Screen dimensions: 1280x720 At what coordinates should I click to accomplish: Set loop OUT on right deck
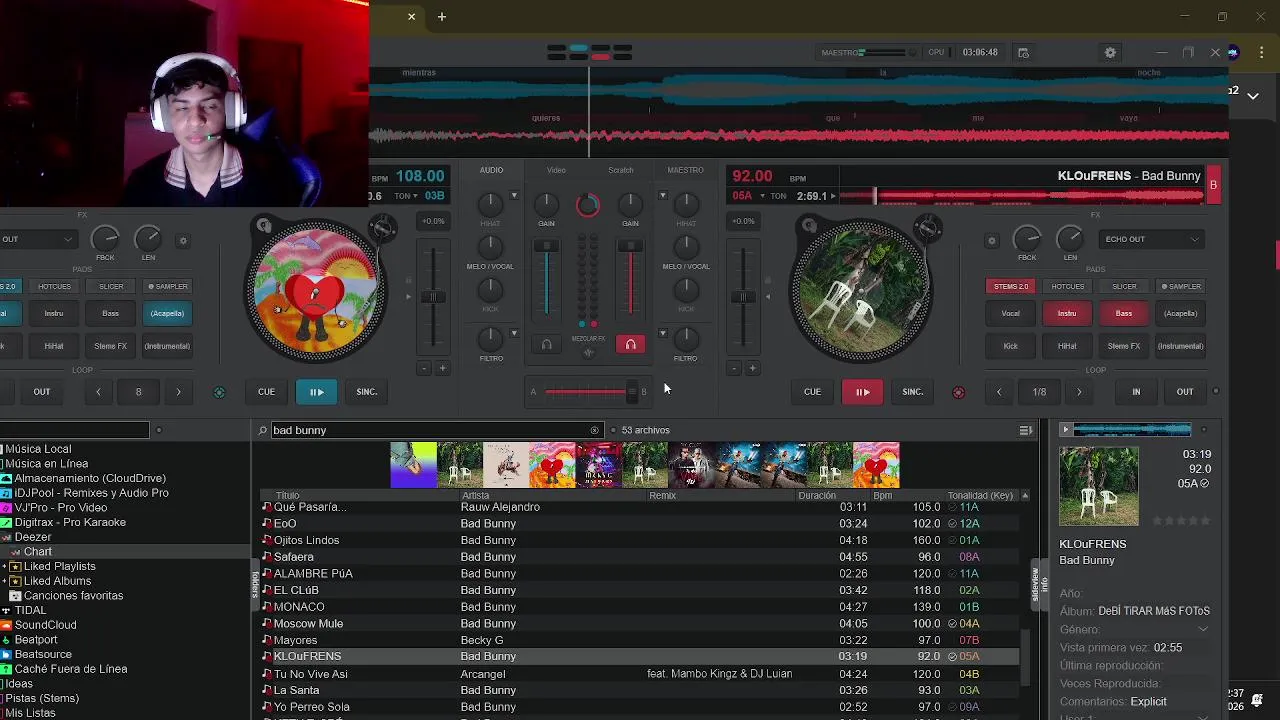tap(1185, 392)
